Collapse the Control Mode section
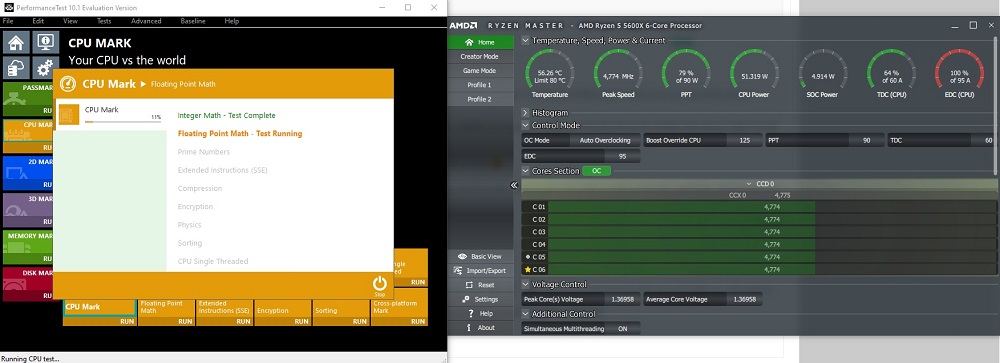 (526, 126)
